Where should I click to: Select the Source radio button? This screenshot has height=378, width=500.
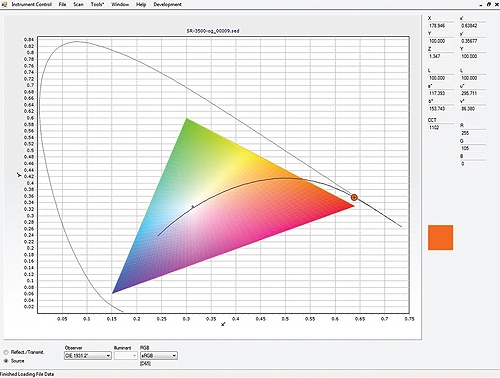tap(6, 361)
